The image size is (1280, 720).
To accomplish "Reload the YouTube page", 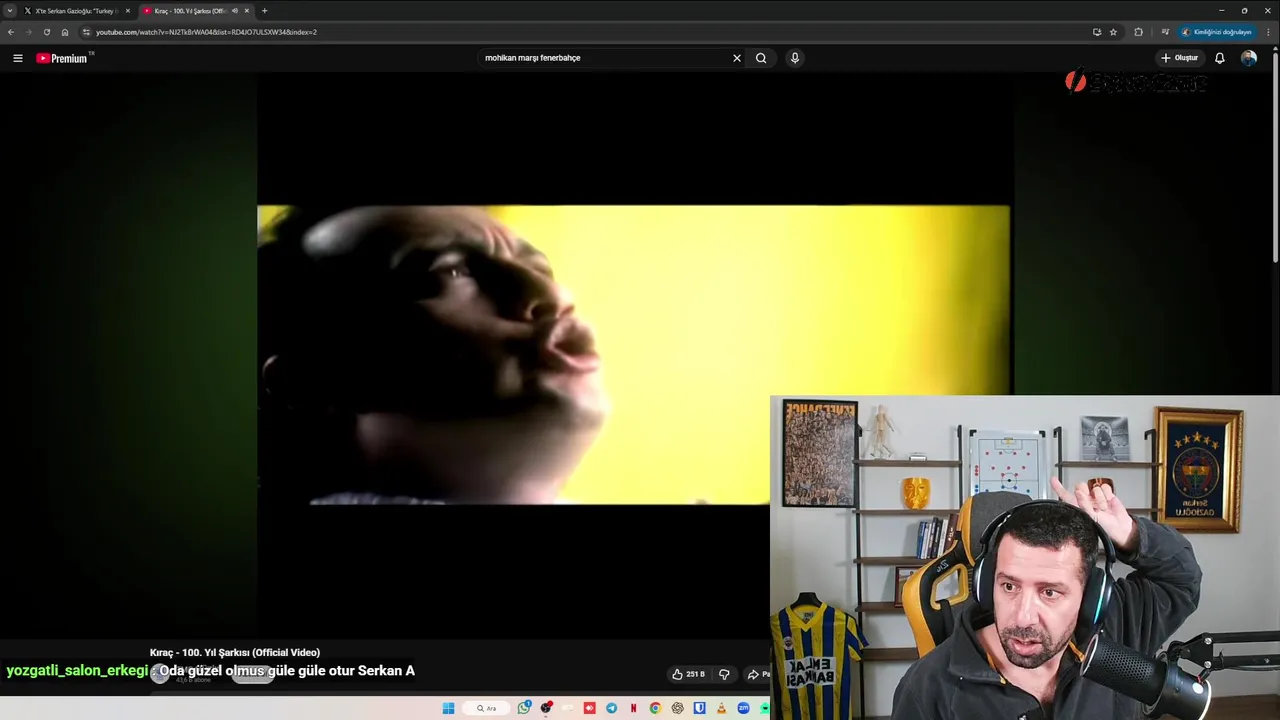I will [46, 32].
